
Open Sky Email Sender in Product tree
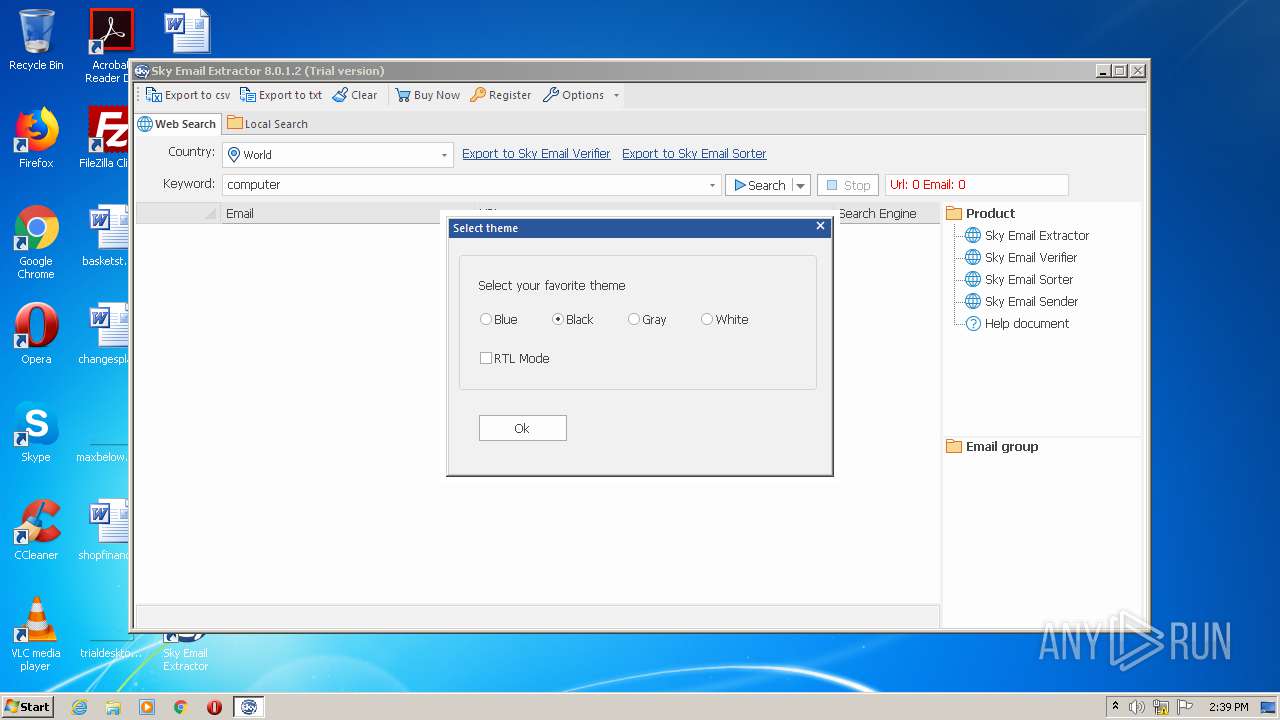pos(1021,302)
